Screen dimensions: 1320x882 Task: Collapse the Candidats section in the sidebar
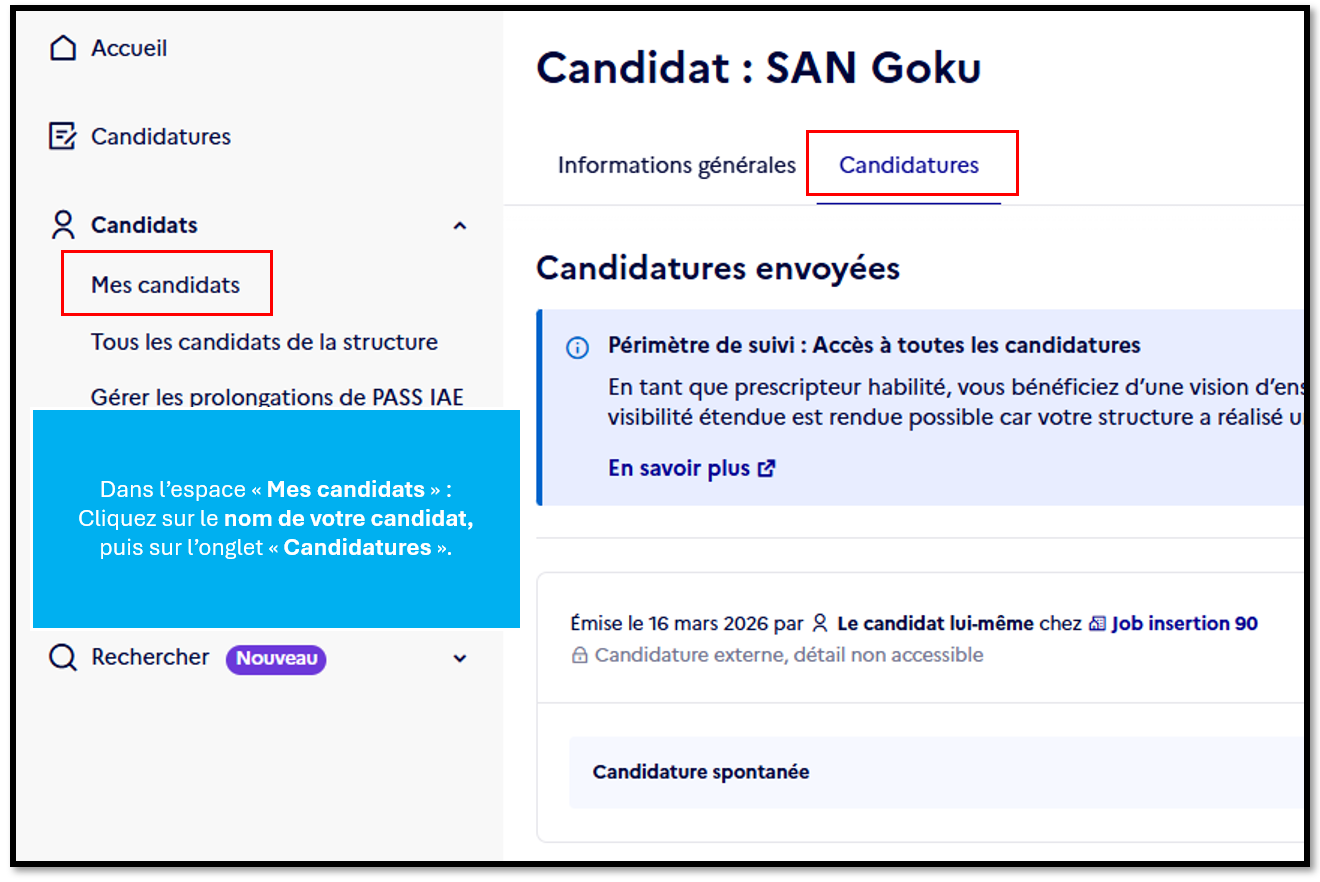(459, 225)
